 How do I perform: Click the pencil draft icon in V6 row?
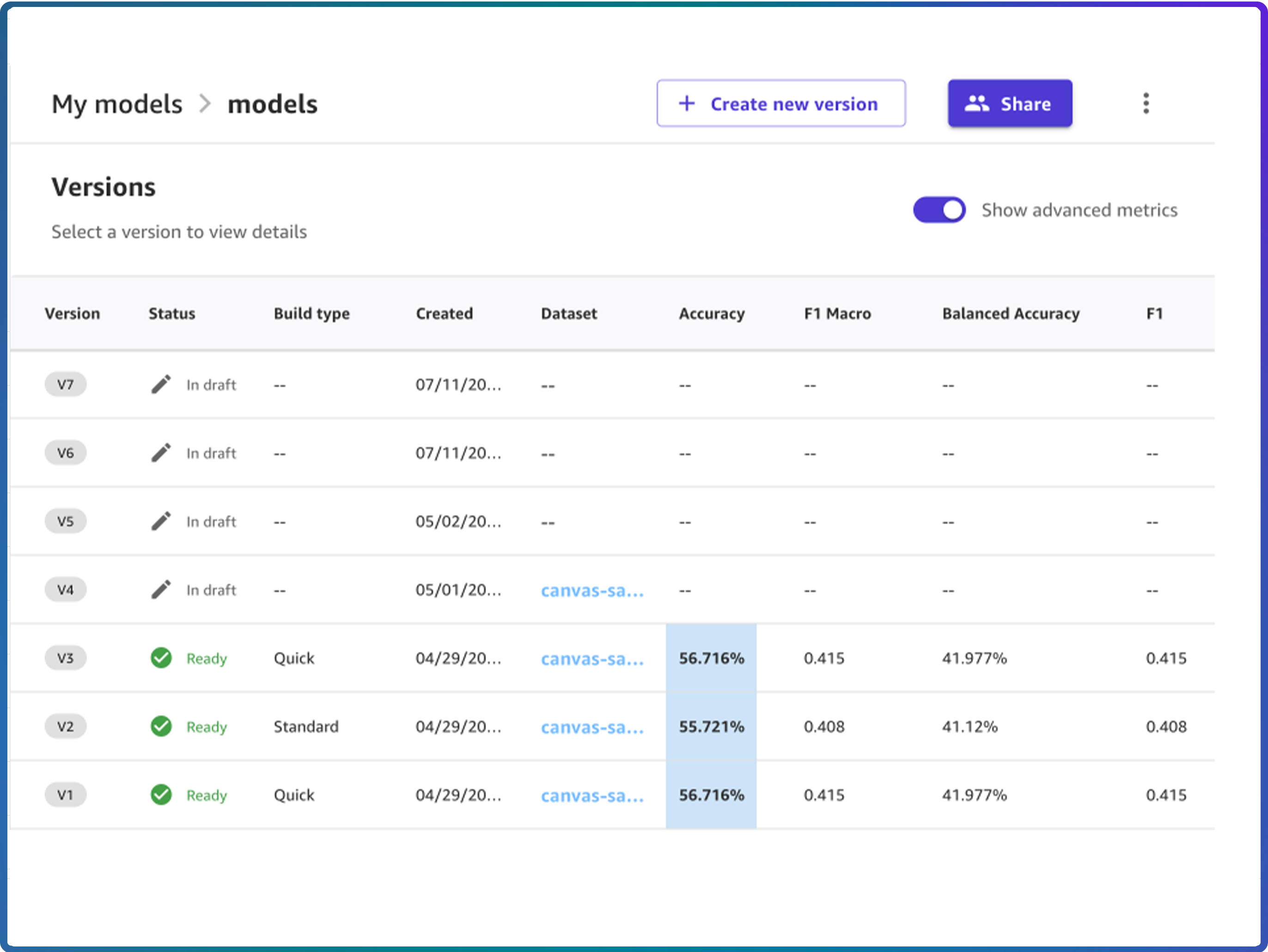(161, 453)
